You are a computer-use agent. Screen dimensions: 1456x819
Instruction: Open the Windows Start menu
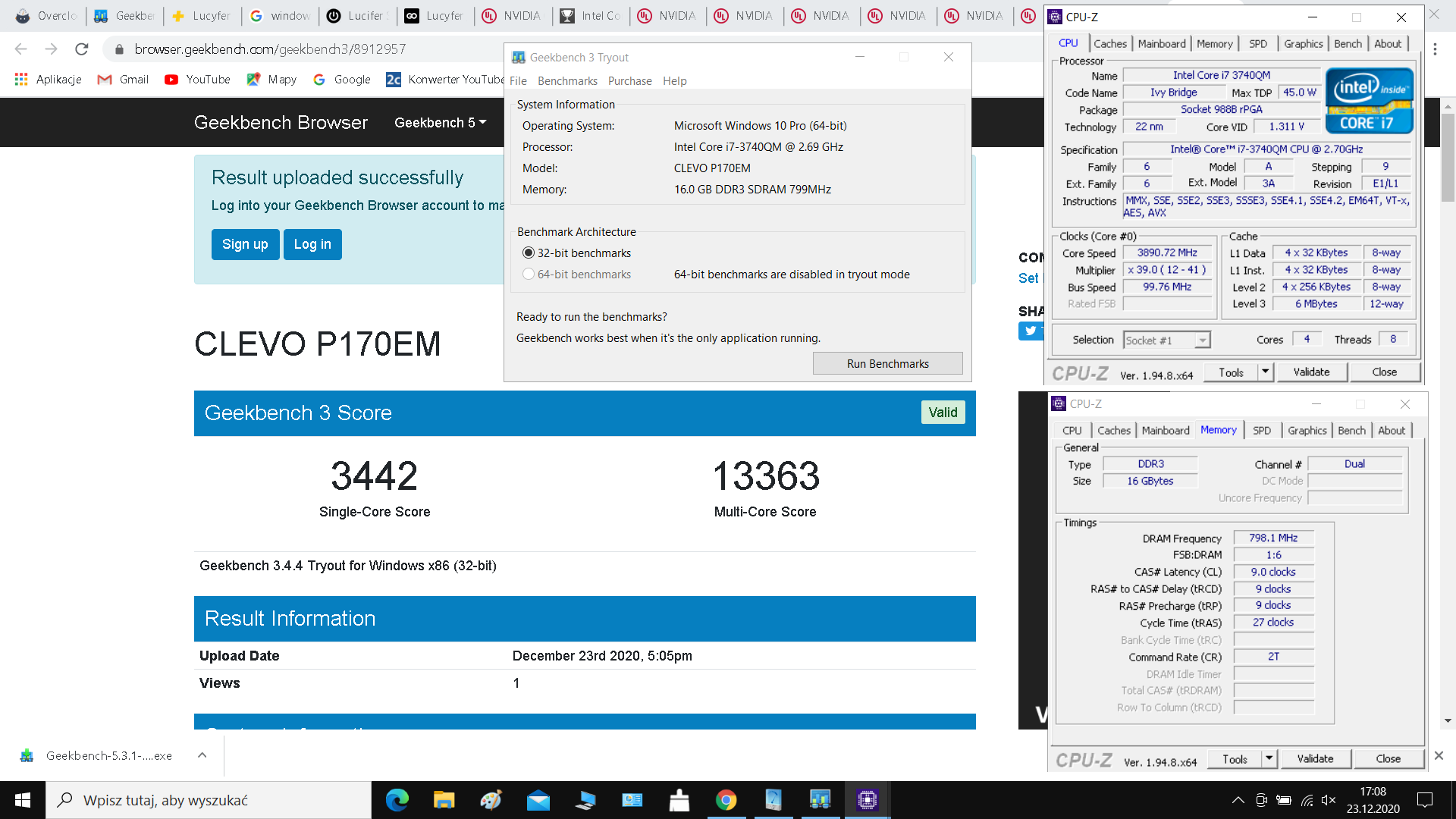pyautogui.click(x=23, y=800)
